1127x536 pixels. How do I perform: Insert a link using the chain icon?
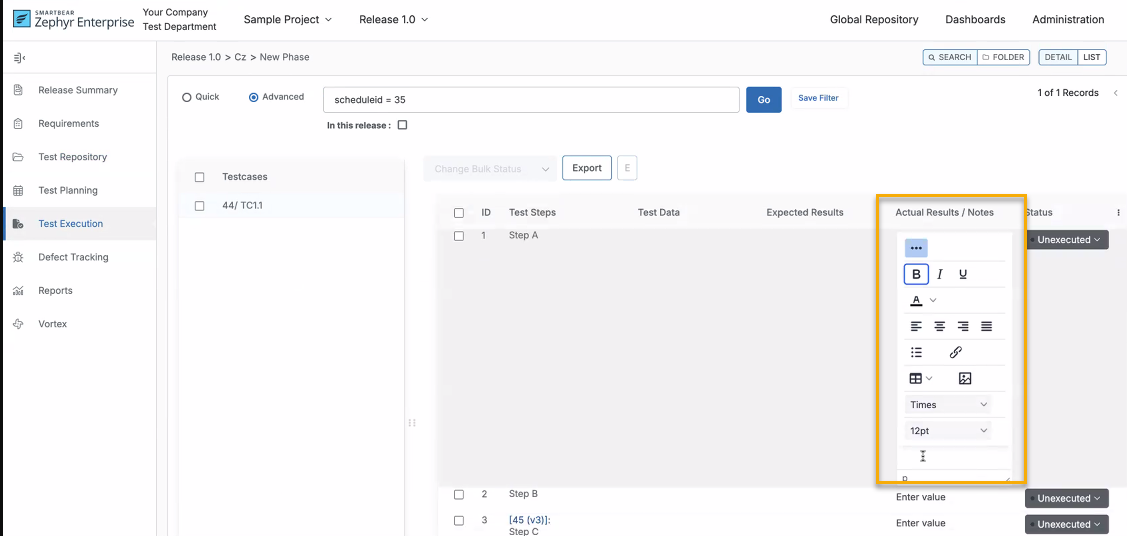coord(955,352)
